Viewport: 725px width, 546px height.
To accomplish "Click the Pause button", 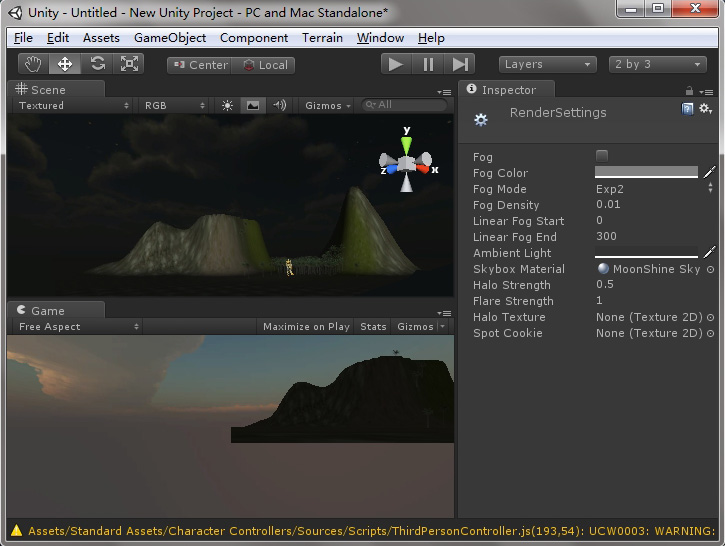I will click(x=428, y=64).
